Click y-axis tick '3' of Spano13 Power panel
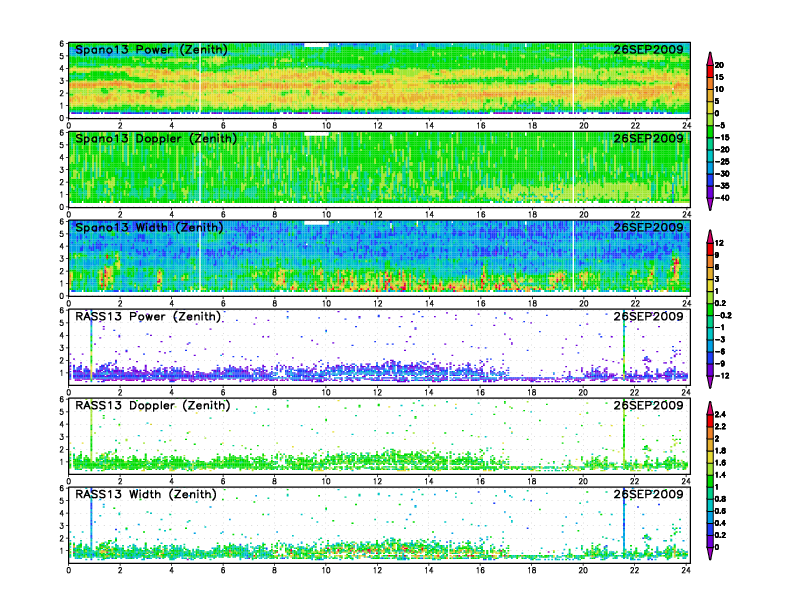 [x=62, y=81]
